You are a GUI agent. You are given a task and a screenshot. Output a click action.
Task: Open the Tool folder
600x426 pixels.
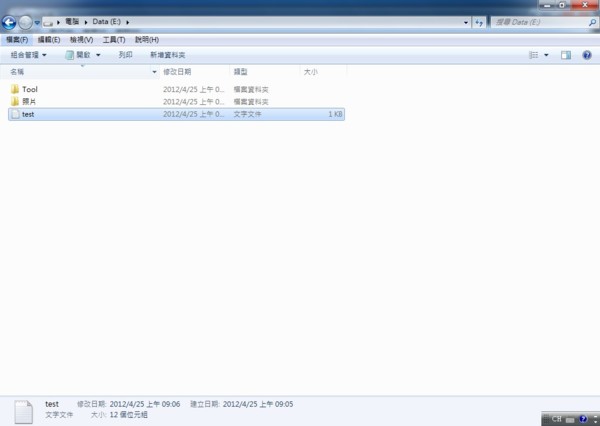29,89
